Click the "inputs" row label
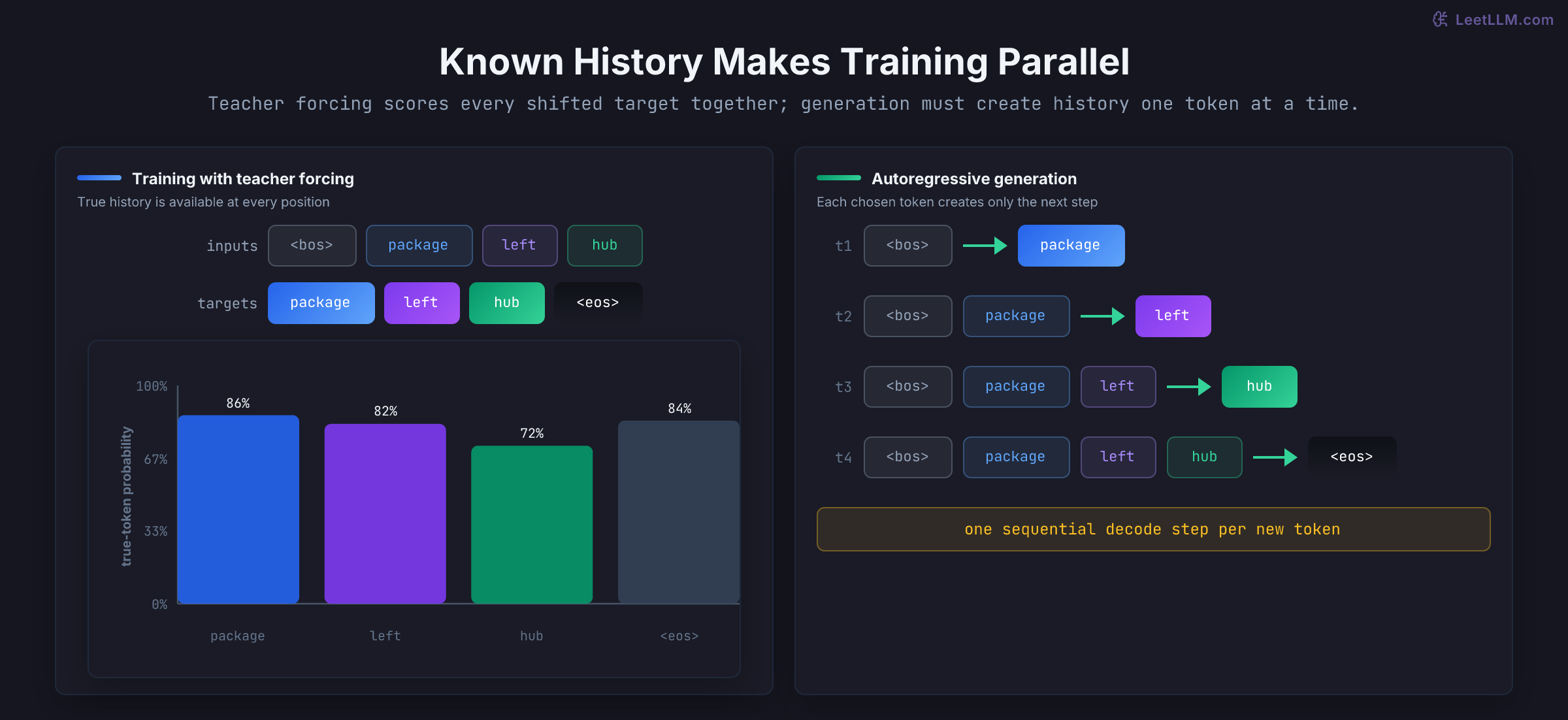 (x=232, y=246)
